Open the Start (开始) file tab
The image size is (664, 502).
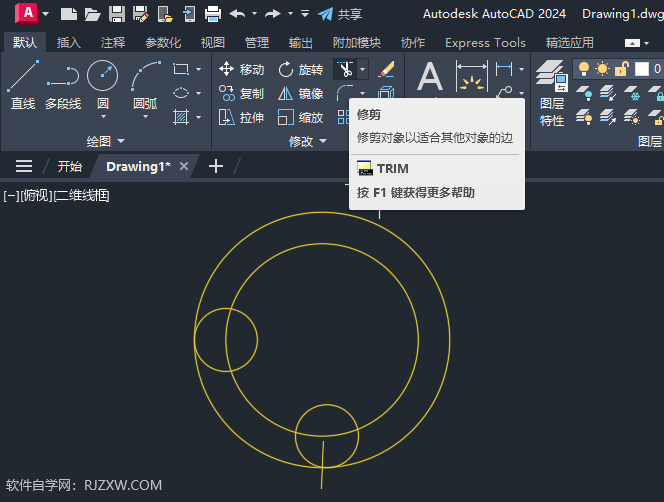point(69,166)
